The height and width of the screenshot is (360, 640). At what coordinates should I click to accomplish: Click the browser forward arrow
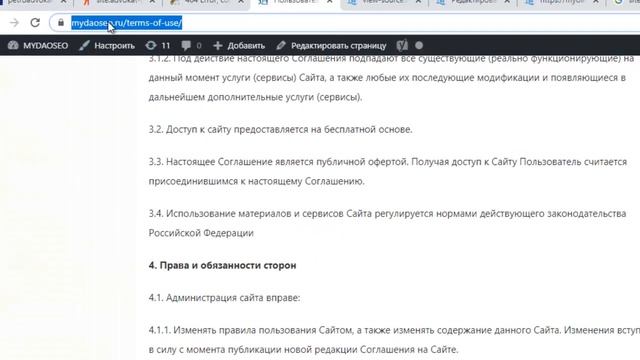coord(14,23)
